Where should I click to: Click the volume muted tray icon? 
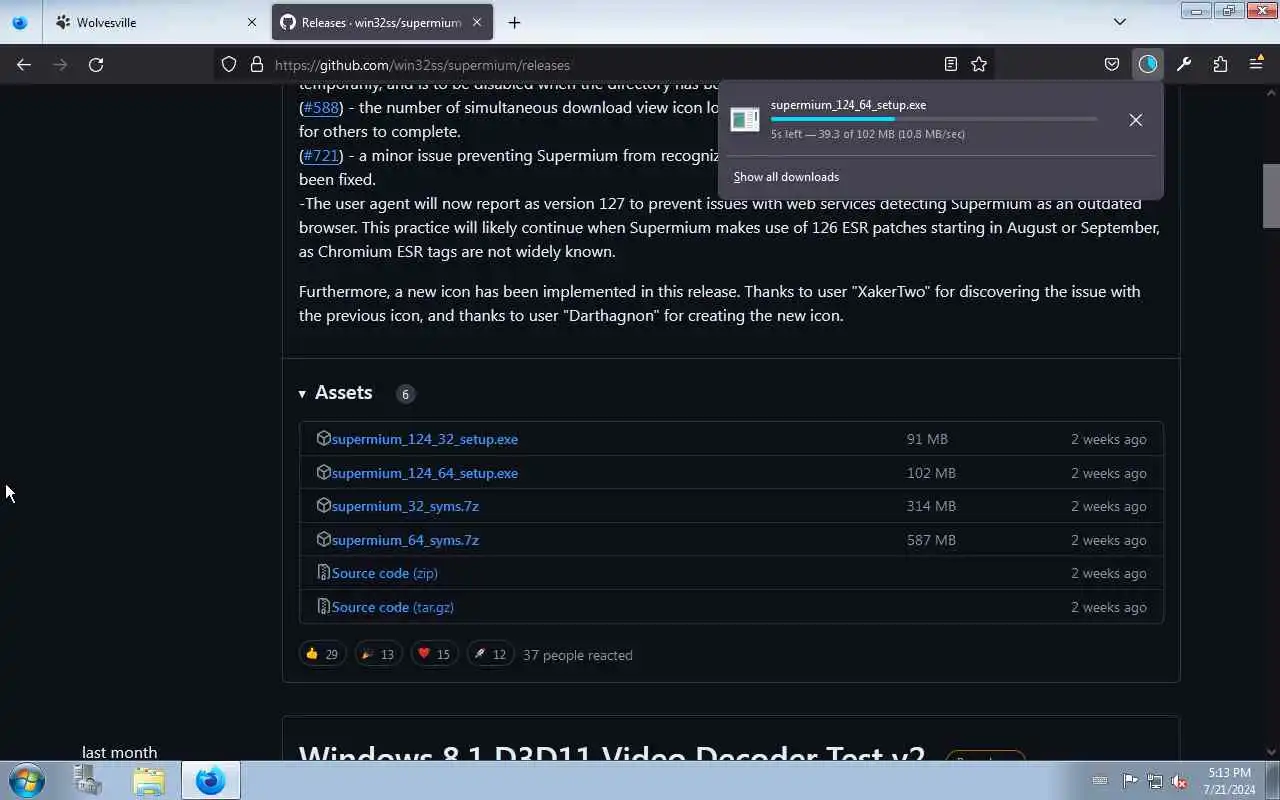tap(1179, 781)
